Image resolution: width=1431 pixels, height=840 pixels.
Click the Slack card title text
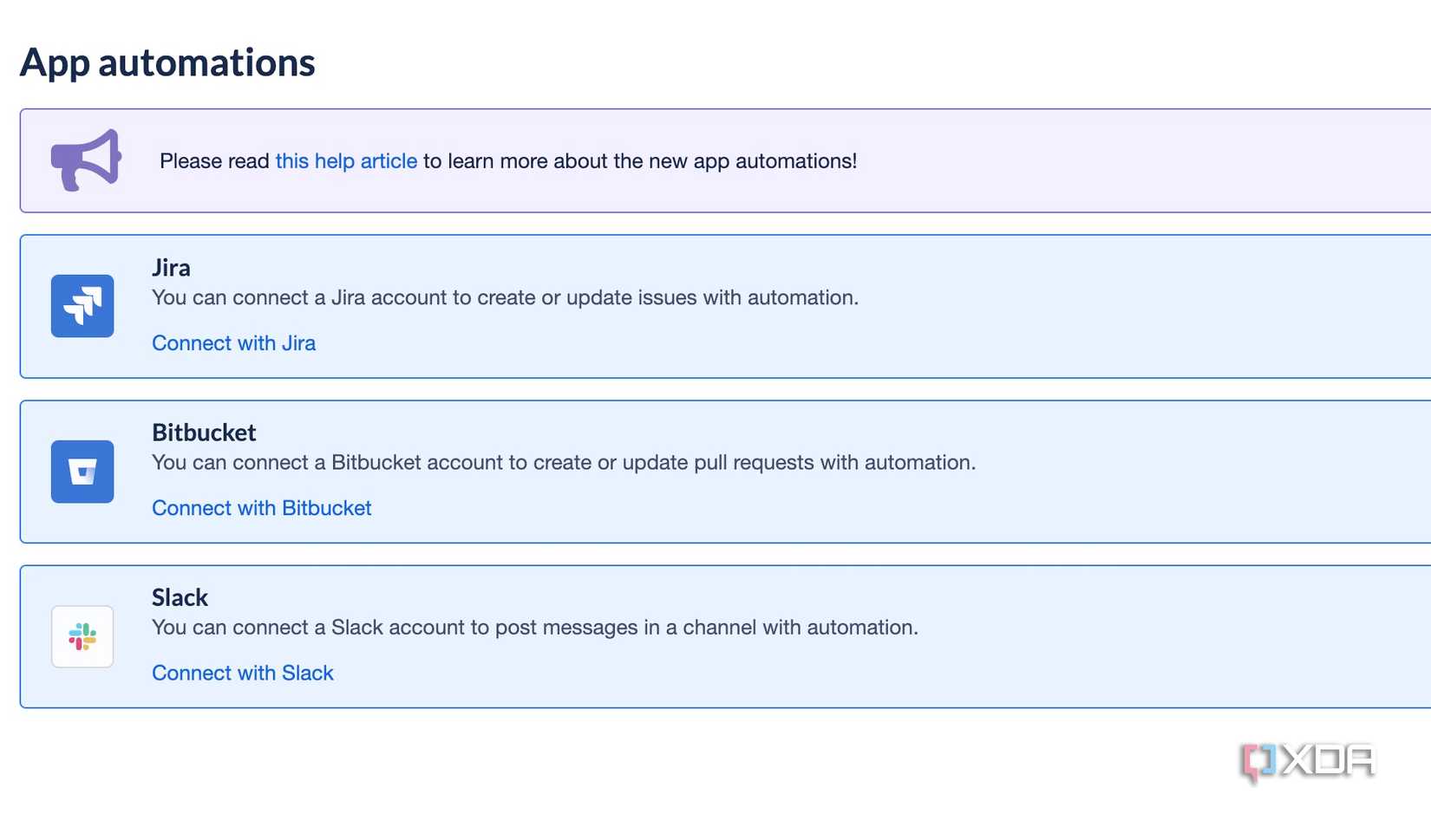180,597
